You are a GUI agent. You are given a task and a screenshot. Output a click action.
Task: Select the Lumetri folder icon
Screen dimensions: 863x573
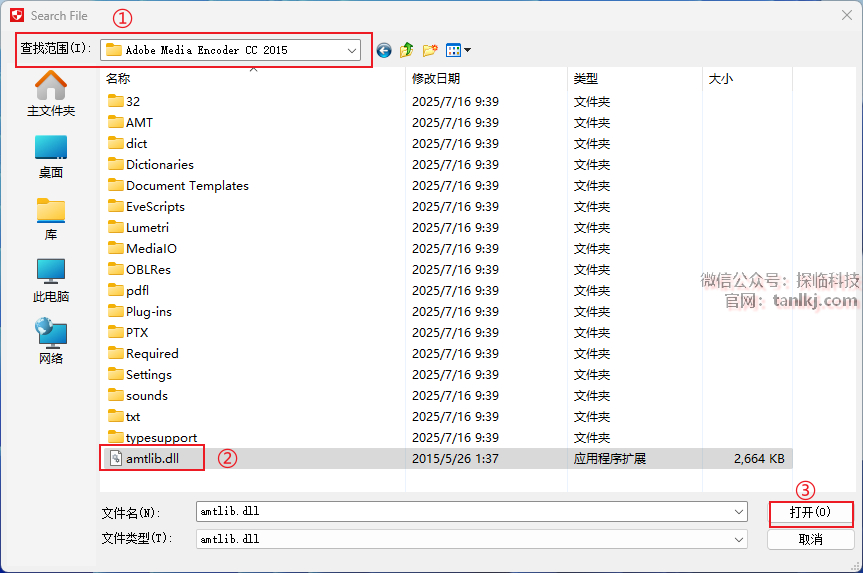click(x=116, y=227)
